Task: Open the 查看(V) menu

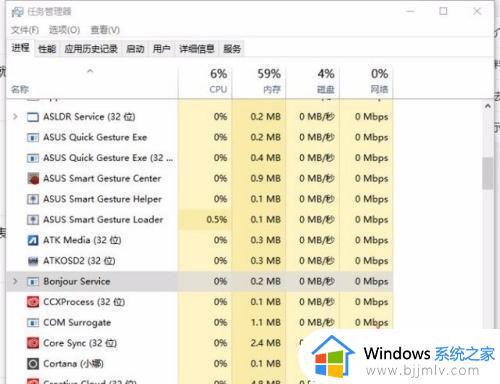Action: (105, 30)
